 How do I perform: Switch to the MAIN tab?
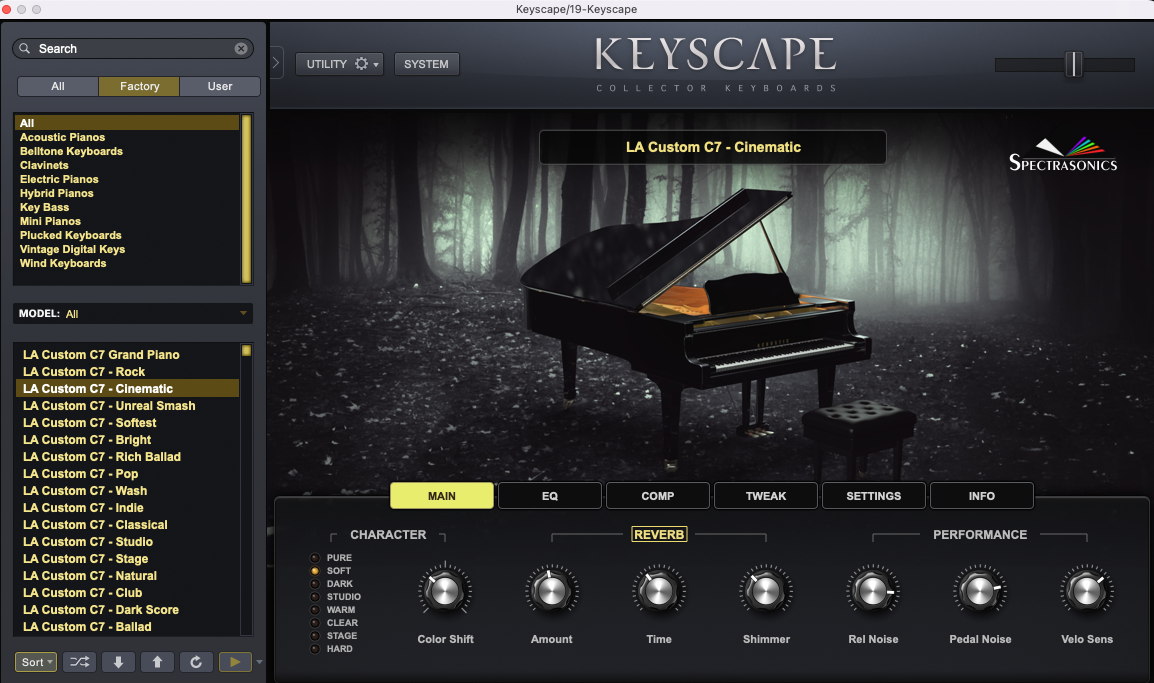442,496
